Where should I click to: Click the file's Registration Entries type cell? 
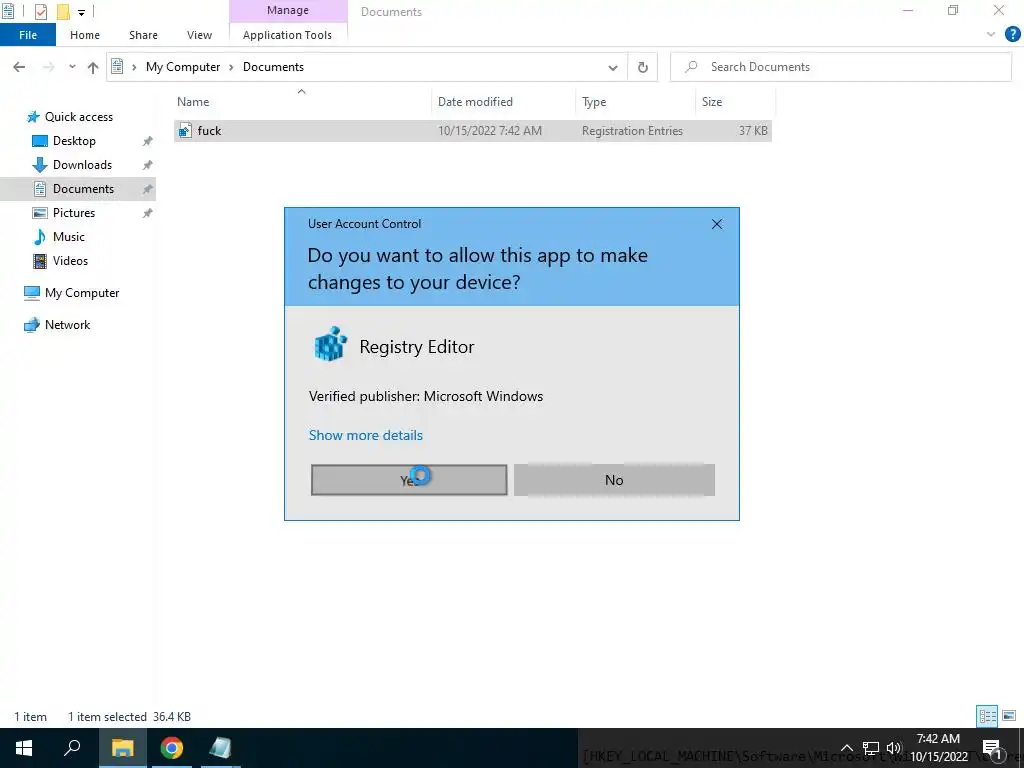[x=632, y=131]
